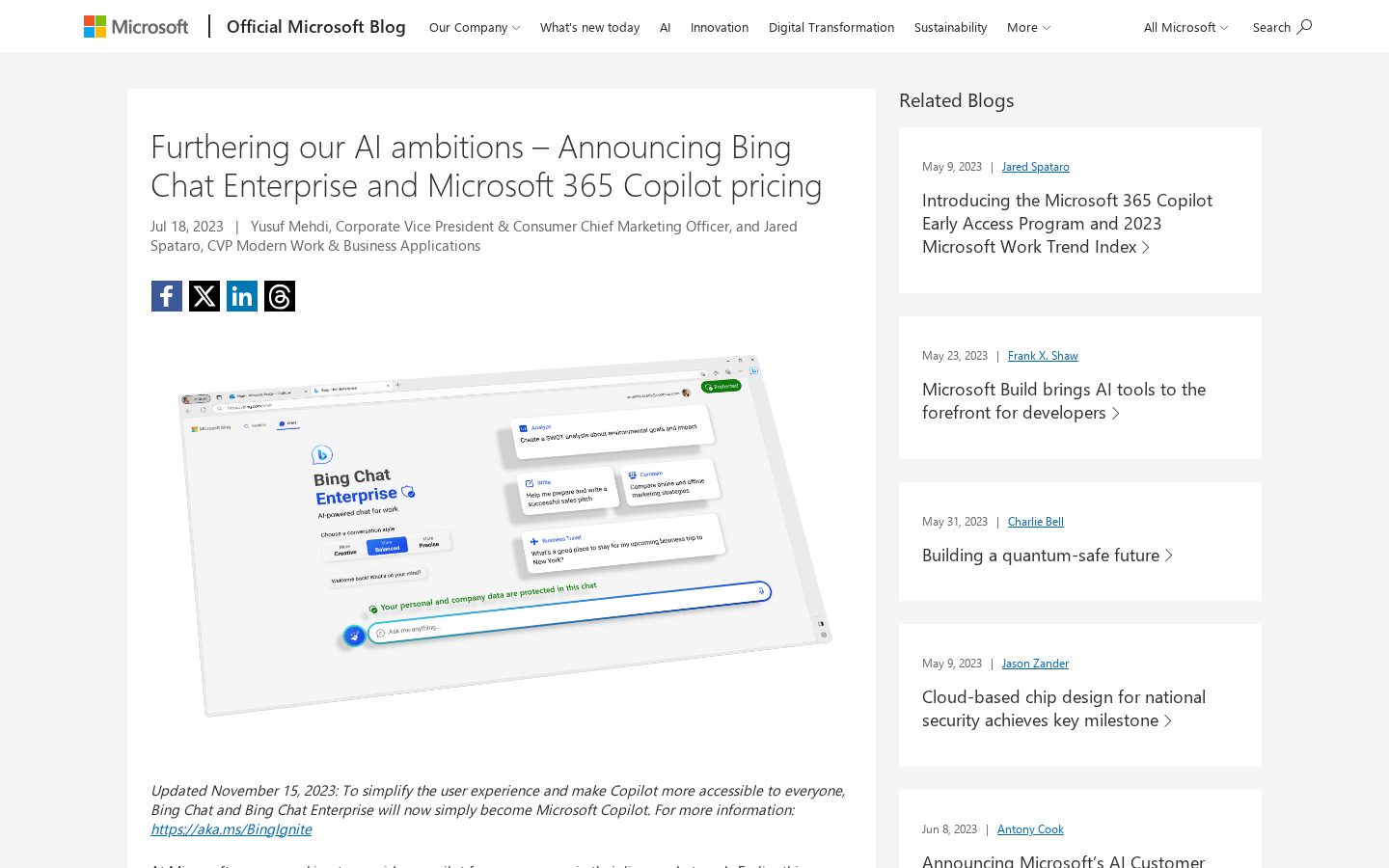The width and height of the screenshot is (1389, 868).
Task: Share article on Facebook
Action: [x=167, y=296]
